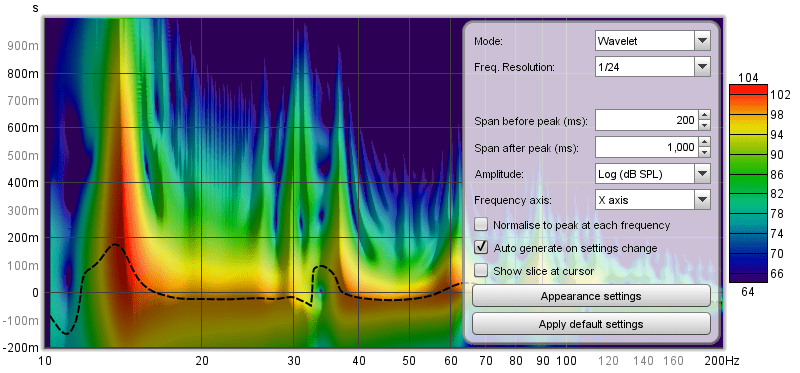The height and width of the screenshot is (373, 800).
Task: Open the Mode dropdown showing Wavelet
Action: point(653,41)
